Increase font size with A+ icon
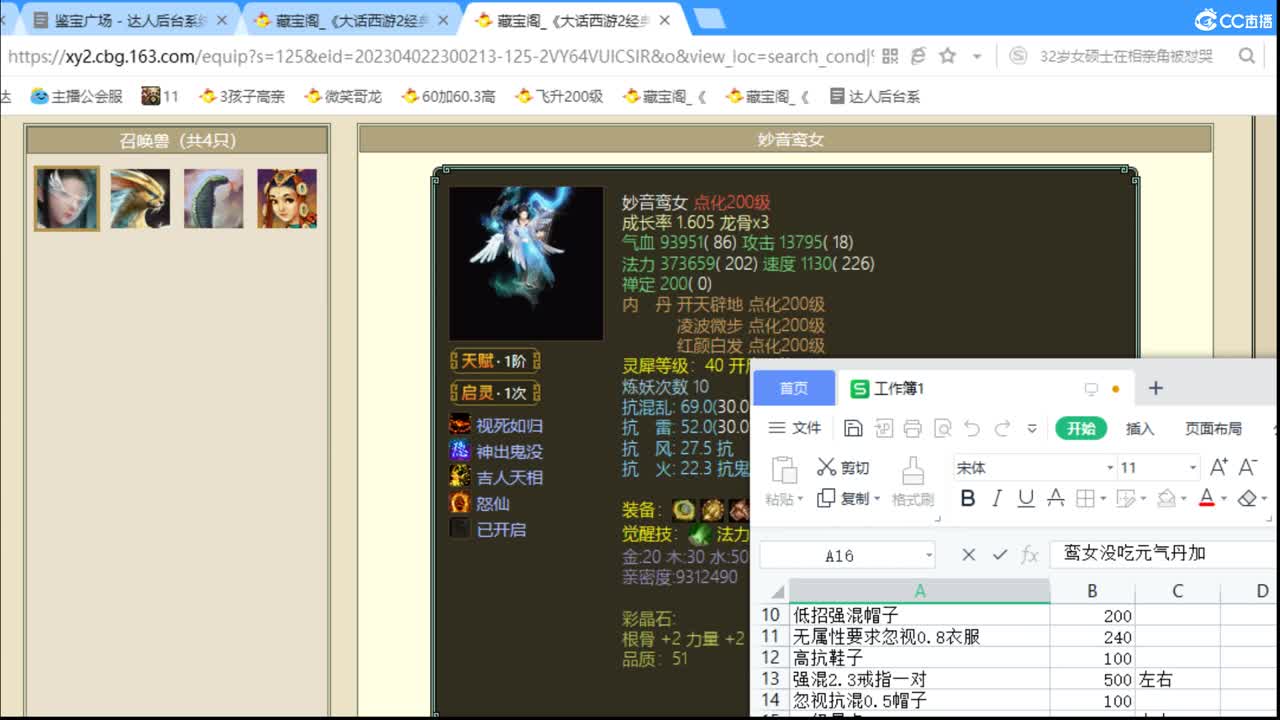This screenshot has height=720, width=1280. pyautogui.click(x=1219, y=467)
